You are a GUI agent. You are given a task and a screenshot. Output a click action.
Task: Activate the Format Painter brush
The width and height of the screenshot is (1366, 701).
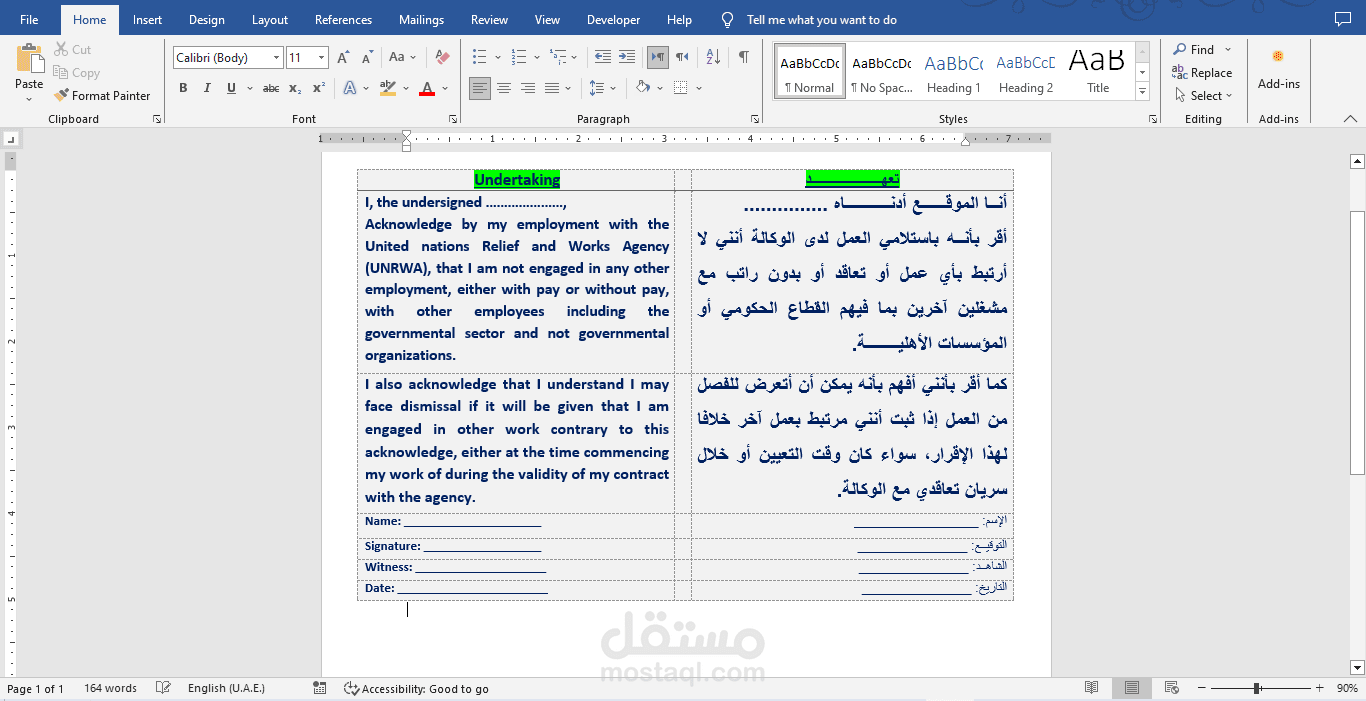pos(102,96)
